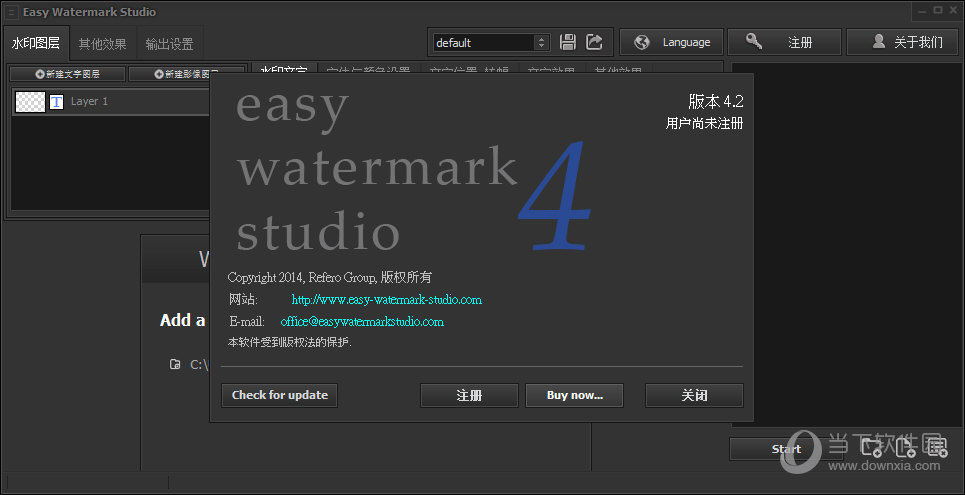
Task: Click the spinner arrows of the default combo box
Action: [542, 42]
